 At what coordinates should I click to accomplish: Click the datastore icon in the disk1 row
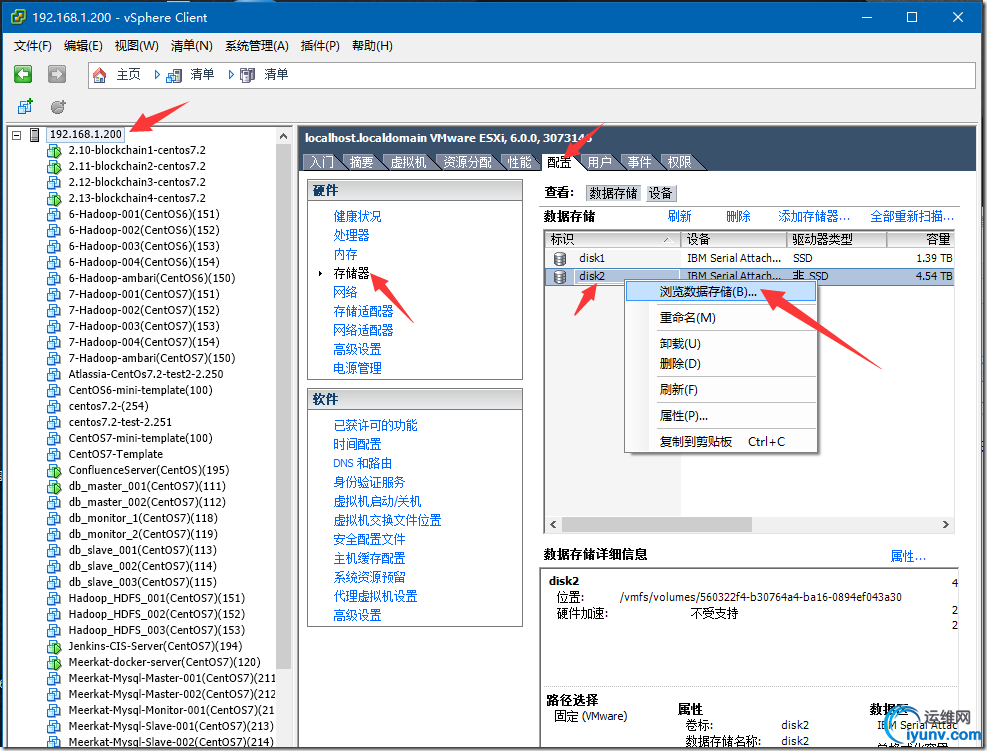pos(560,259)
